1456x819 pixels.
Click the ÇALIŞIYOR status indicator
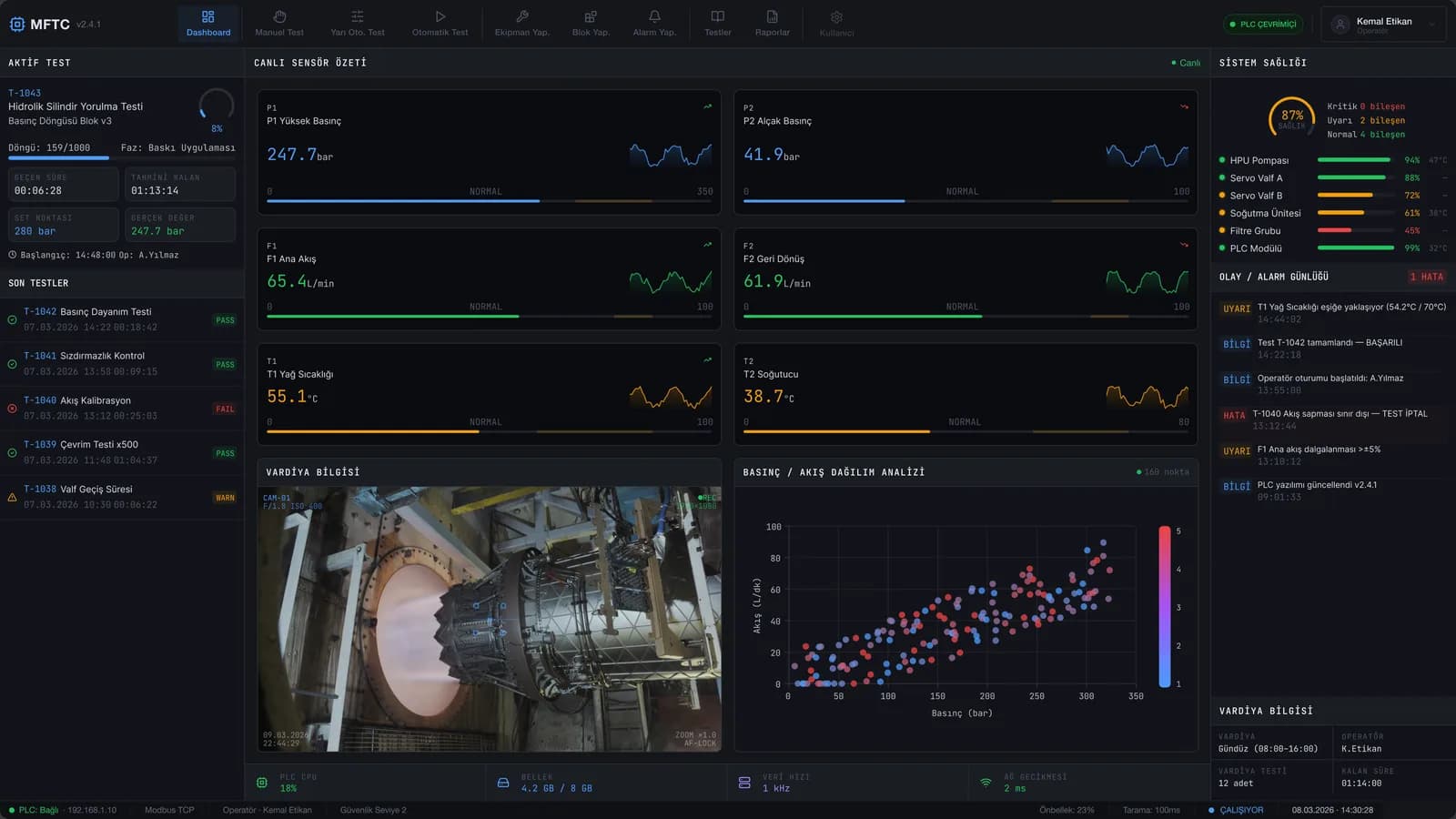pos(1236,810)
